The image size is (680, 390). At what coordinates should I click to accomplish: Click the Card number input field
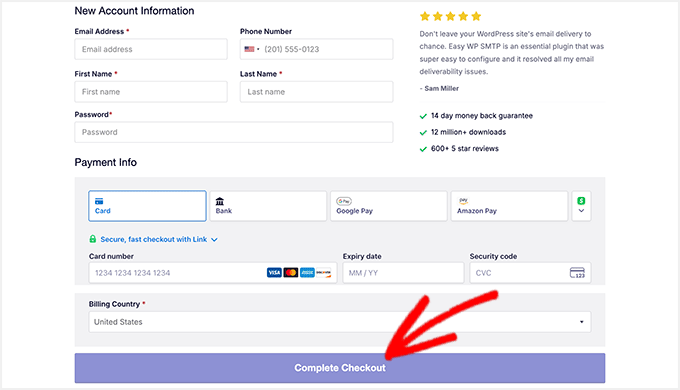(212, 273)
